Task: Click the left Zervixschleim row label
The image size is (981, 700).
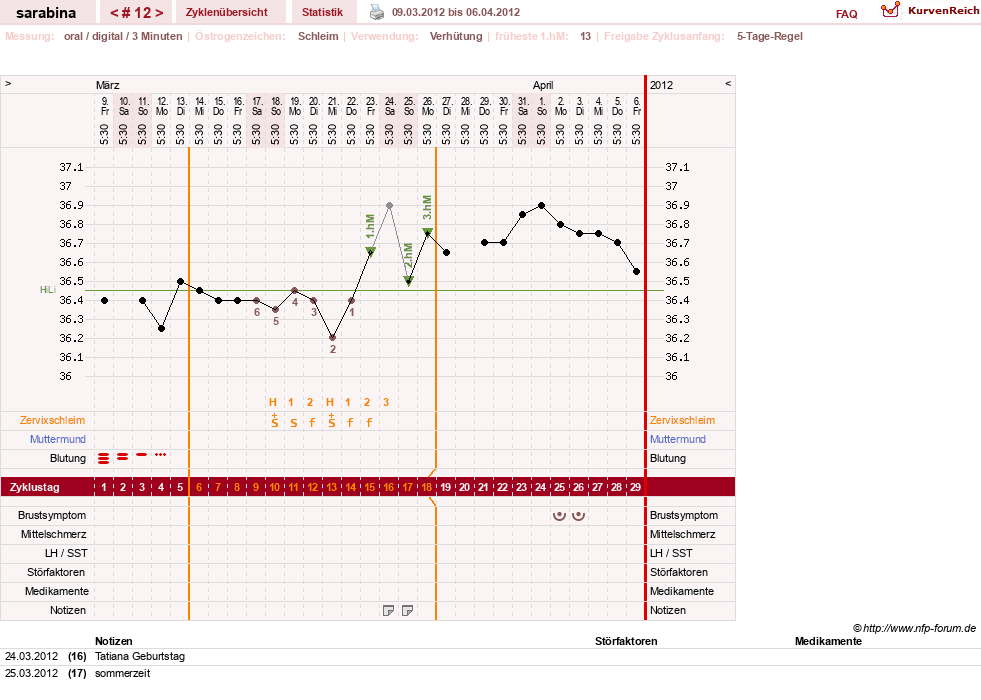Action: (52, 420)
